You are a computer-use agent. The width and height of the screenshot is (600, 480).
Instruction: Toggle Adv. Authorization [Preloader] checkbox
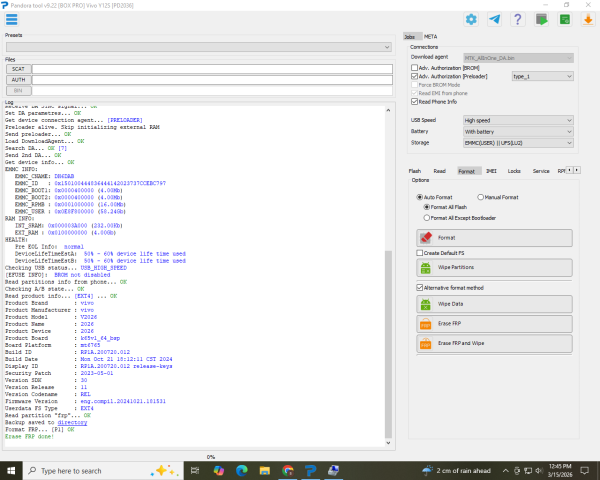[x=414, y=76]
